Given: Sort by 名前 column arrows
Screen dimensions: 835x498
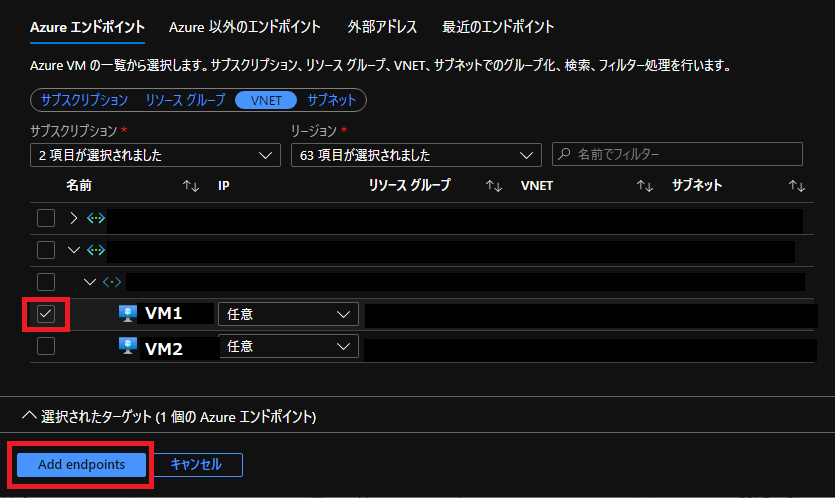Looking at the screenshot, I should pos(191,186).
